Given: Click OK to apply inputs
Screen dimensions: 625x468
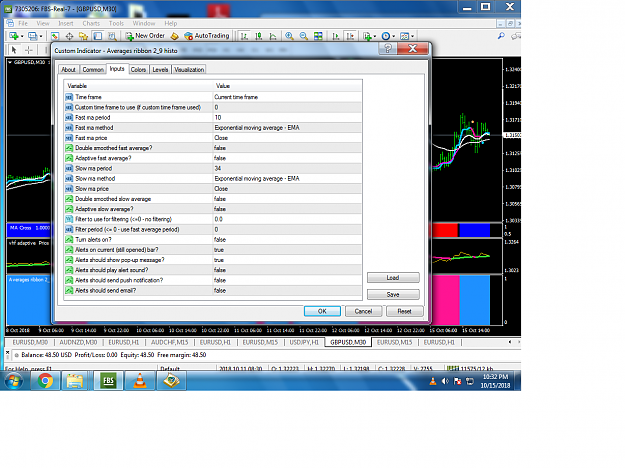Looking at the screenshot, I should click(x=322, y=311).
